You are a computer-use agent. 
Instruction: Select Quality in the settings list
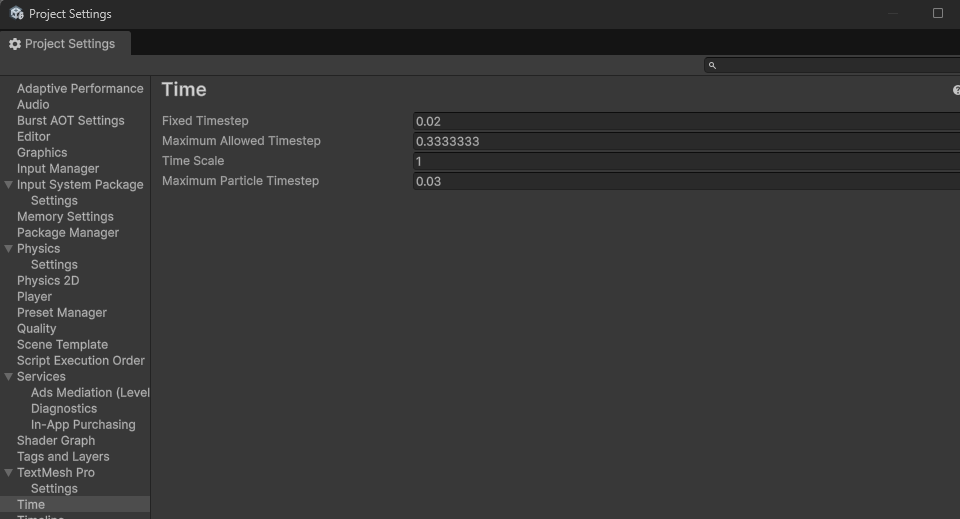37,329
